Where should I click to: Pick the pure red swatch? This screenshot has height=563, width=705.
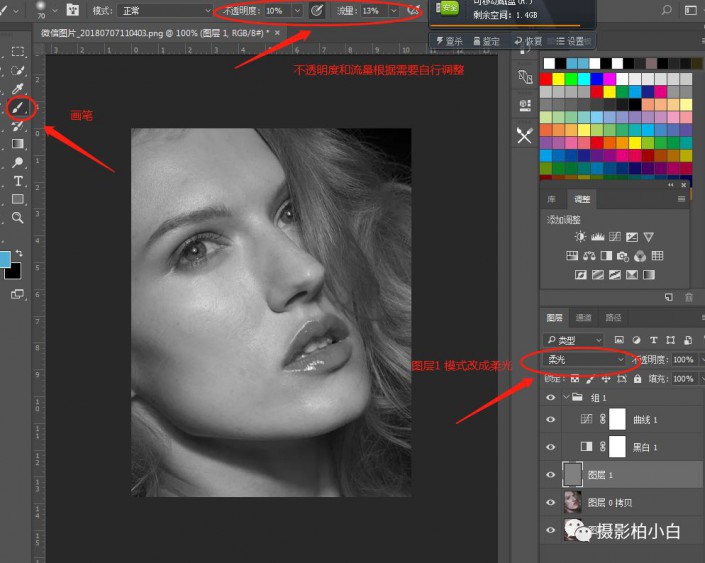tap(546, 79)
